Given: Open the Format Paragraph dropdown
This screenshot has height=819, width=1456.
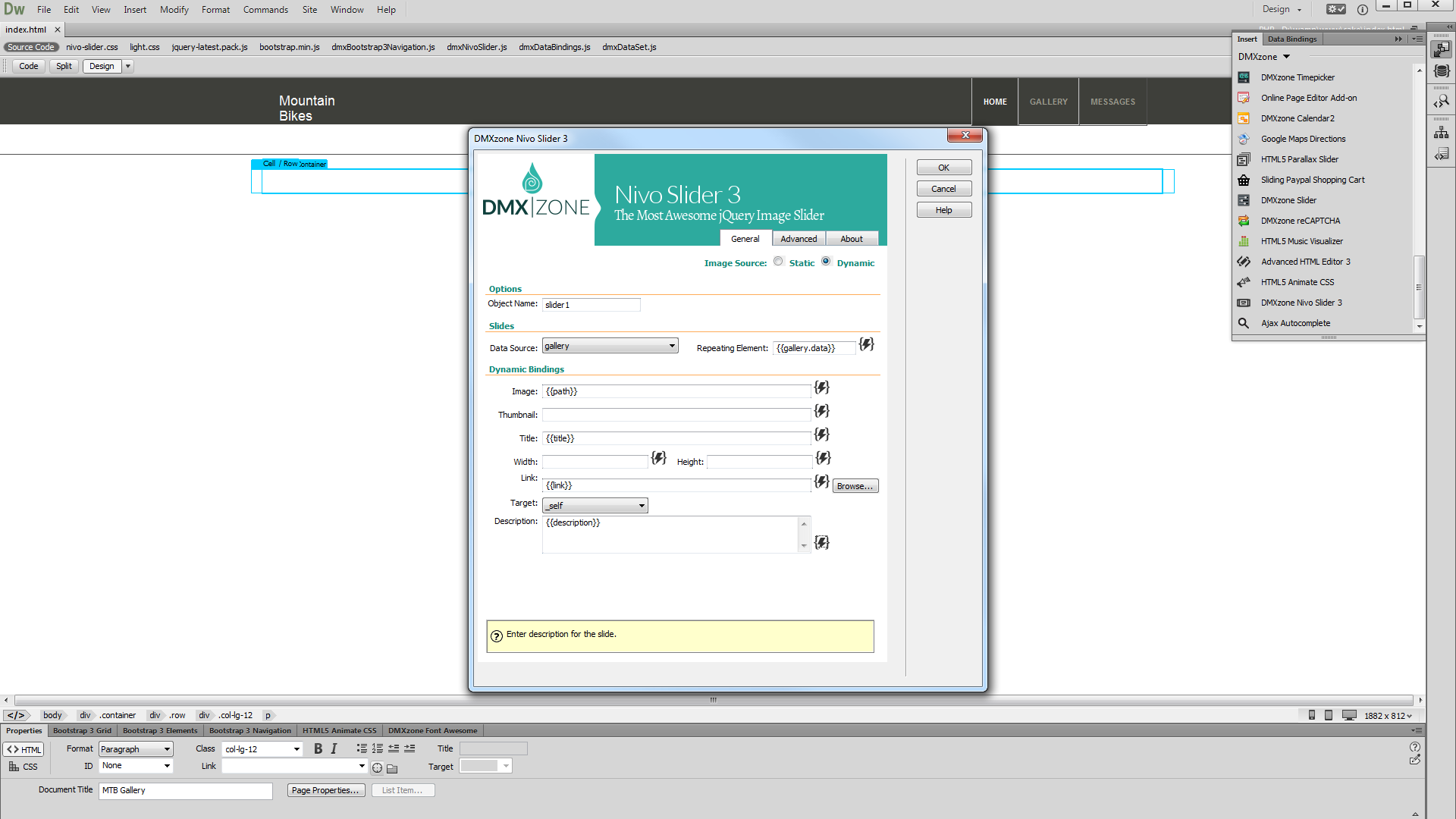Looking at the screenshot, I should [x=136, y=749].
